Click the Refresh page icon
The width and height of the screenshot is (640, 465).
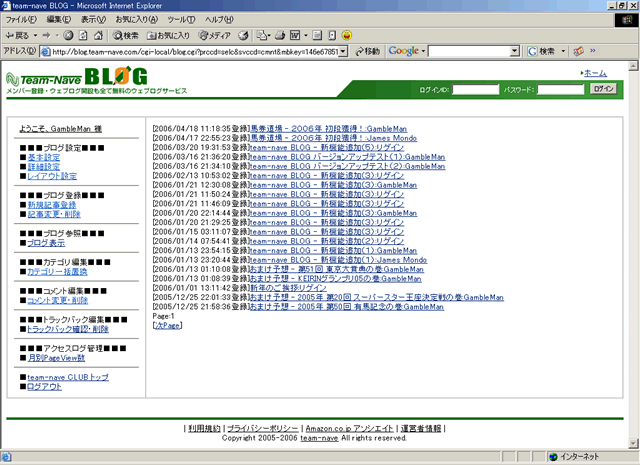point(82,35)
